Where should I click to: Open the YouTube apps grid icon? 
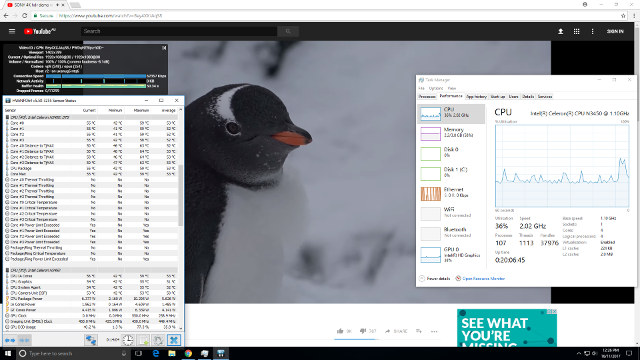(x=576, y=31)
